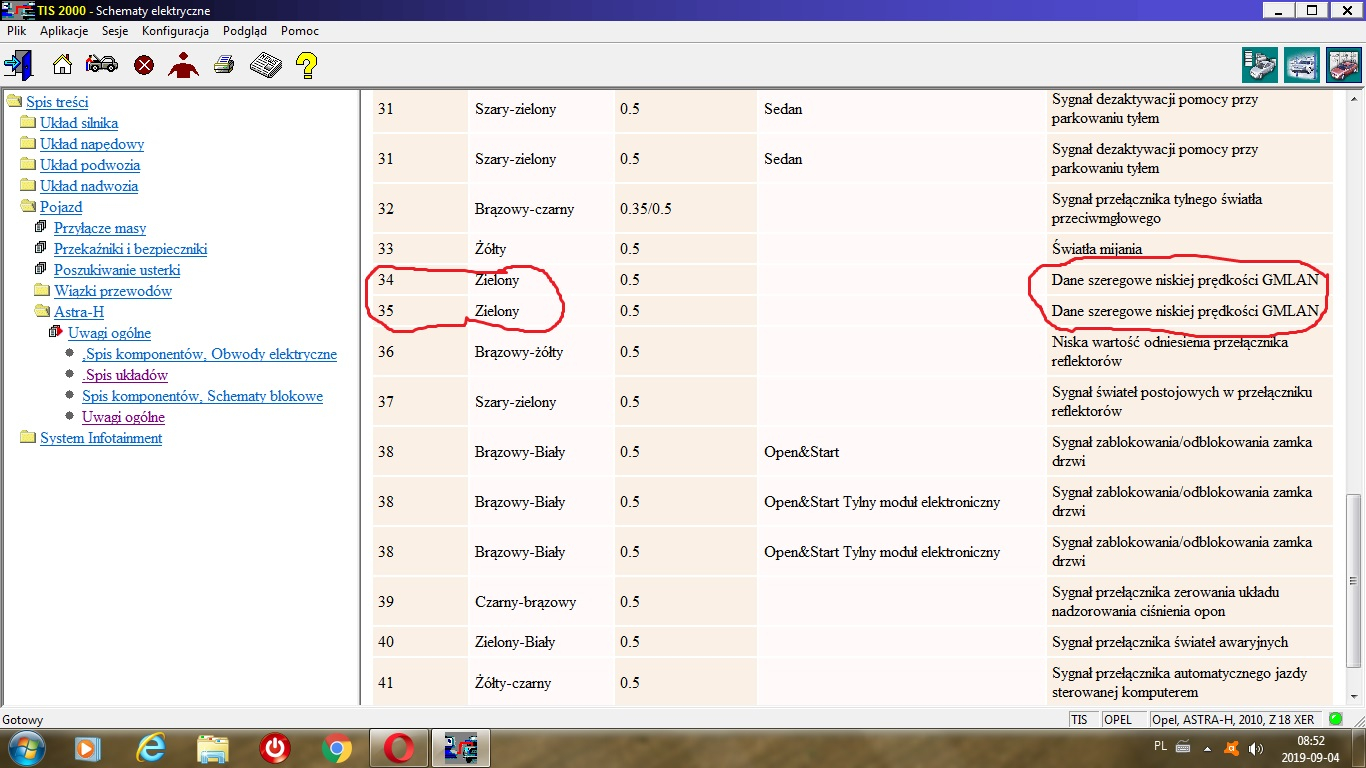Click the red power icon in taskbar

coord(274,748)
